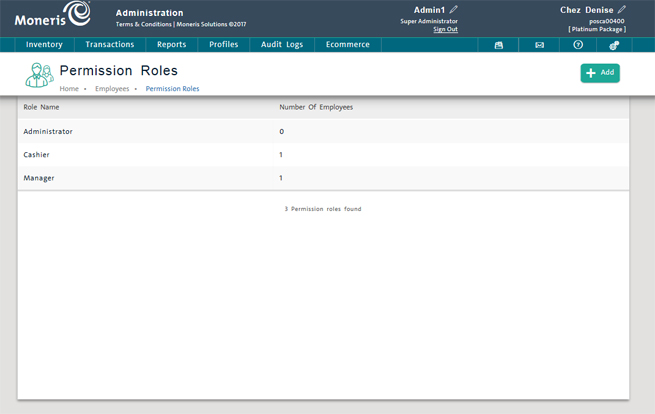
Task: Select the Manager role row
Action: (323, 178)
